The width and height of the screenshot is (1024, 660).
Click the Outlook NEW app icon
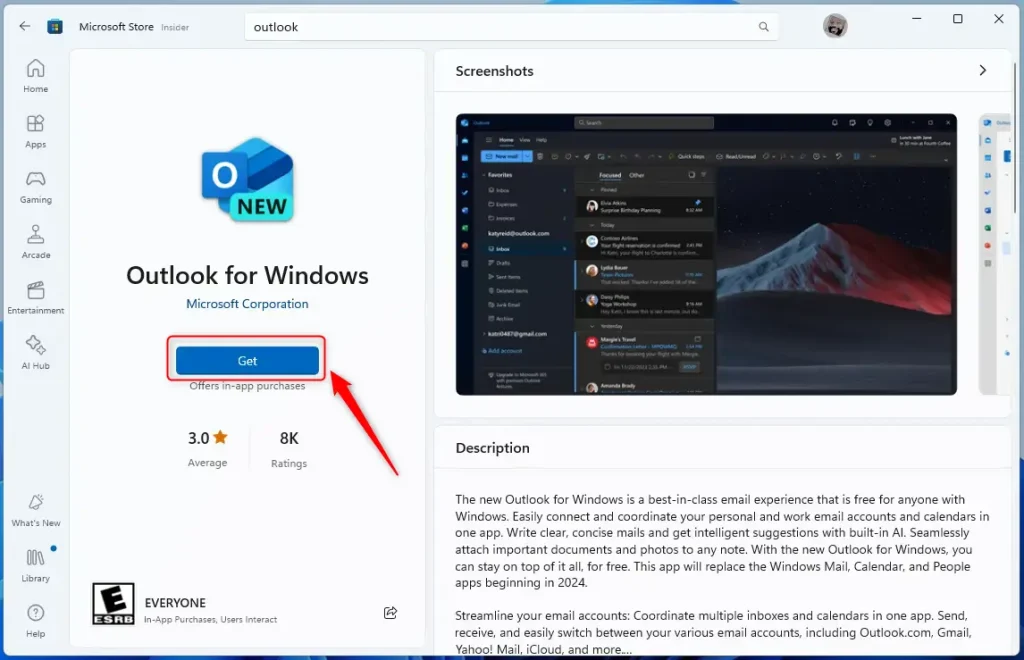pyautogui.click(x=248, y=180)
